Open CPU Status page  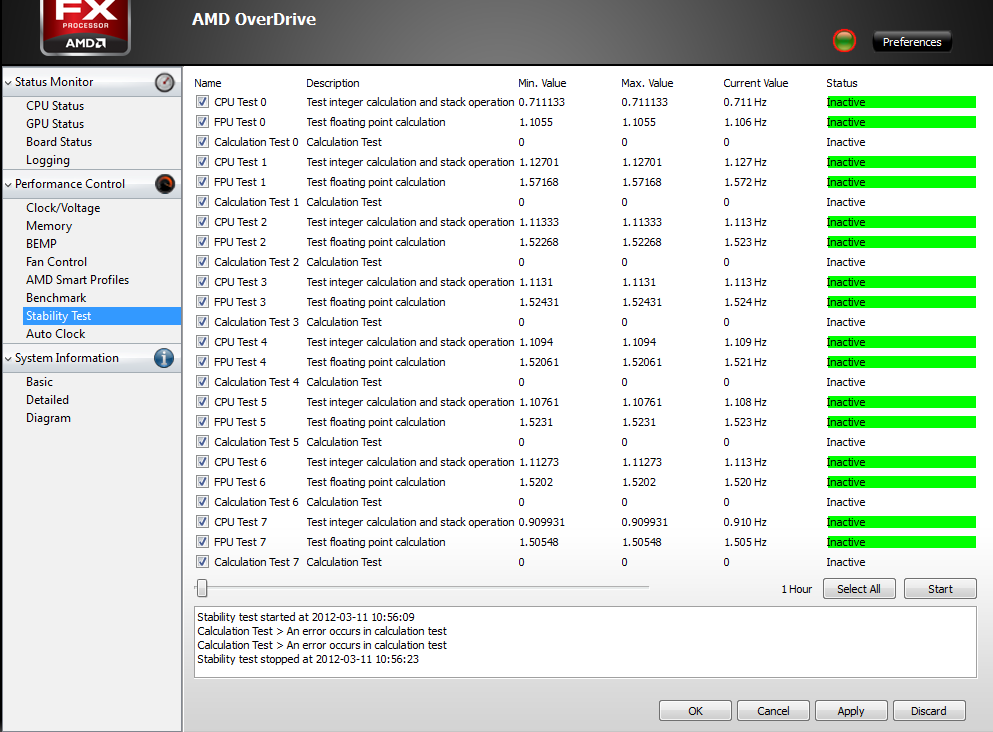tap(55, 106)
